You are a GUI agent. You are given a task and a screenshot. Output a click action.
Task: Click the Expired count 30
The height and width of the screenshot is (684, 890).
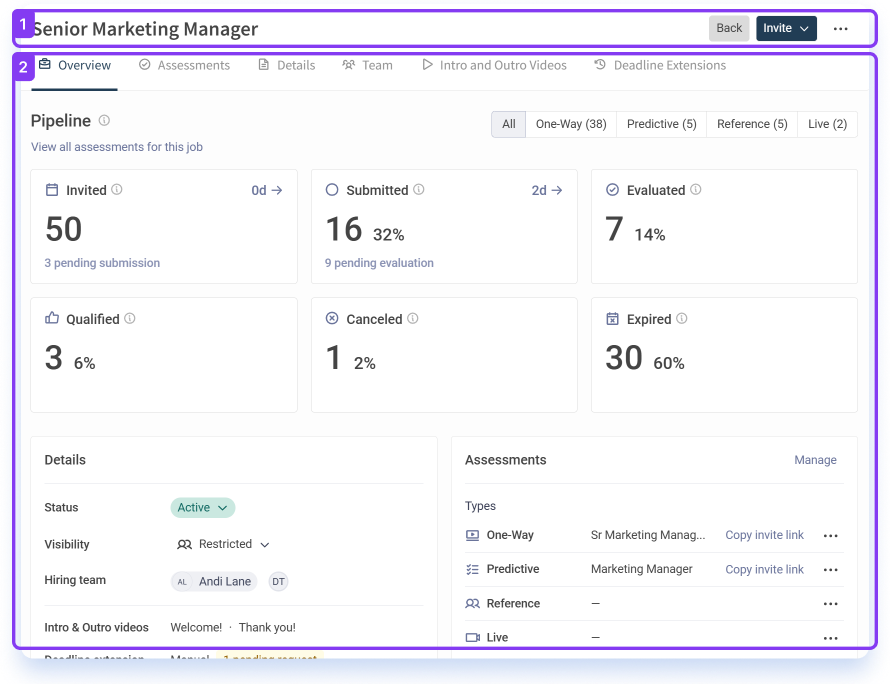624,358
